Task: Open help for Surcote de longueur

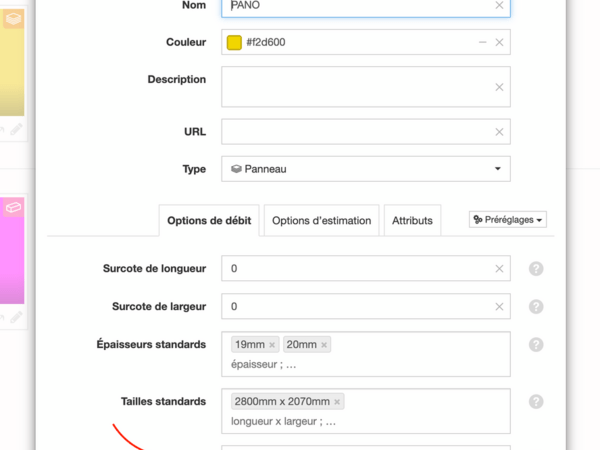Action: coord(536,269)
